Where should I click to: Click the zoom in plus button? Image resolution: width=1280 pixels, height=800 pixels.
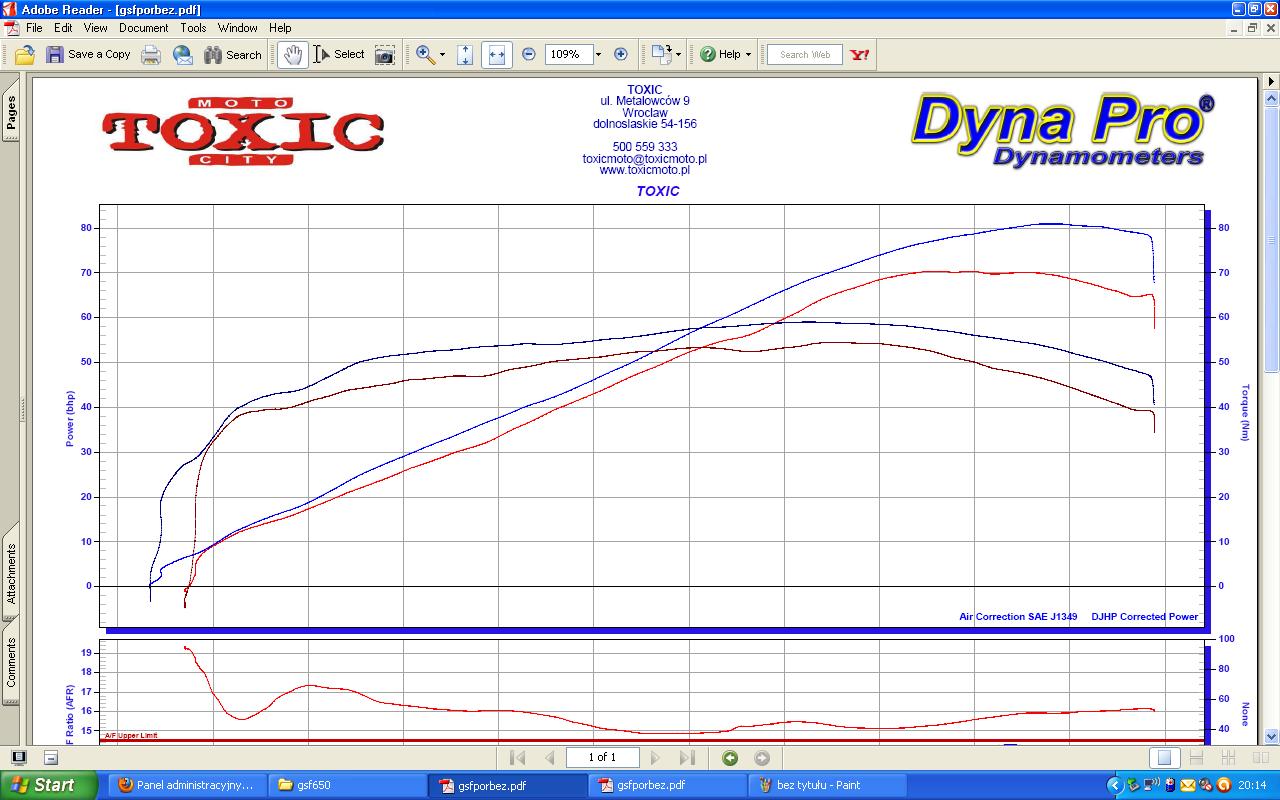click(620, 55)
